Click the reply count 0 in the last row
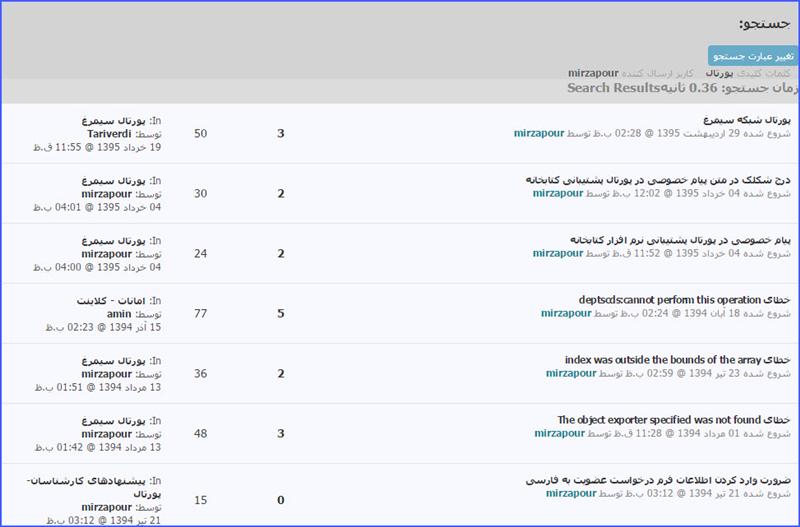Image resolution: width=800 pixels, height=527 pixels. pyautogui.click(x=280, y=500)
